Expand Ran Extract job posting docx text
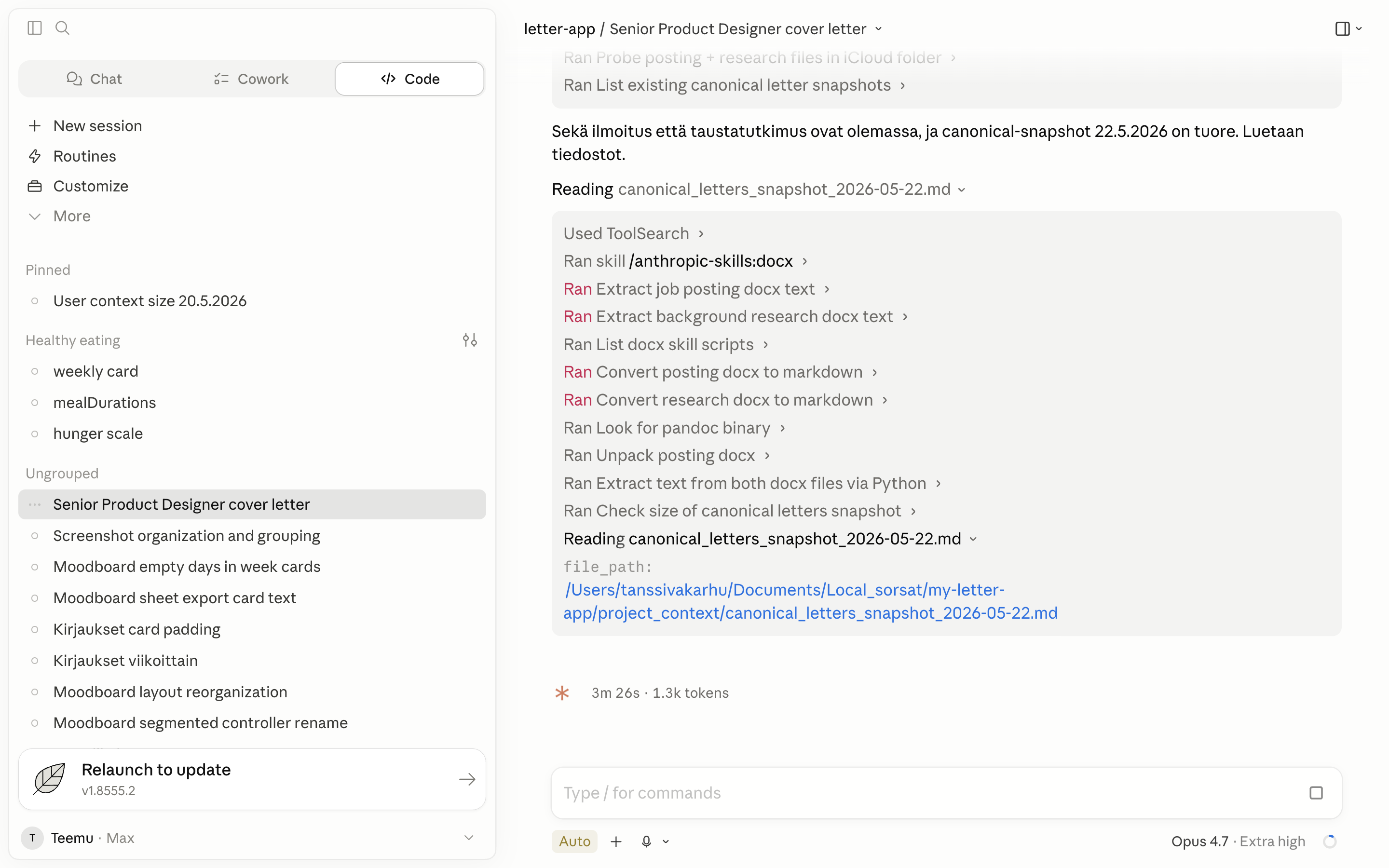Viewport: 1389px width, 868px height. pyautogui.click(x=696, y=289)
